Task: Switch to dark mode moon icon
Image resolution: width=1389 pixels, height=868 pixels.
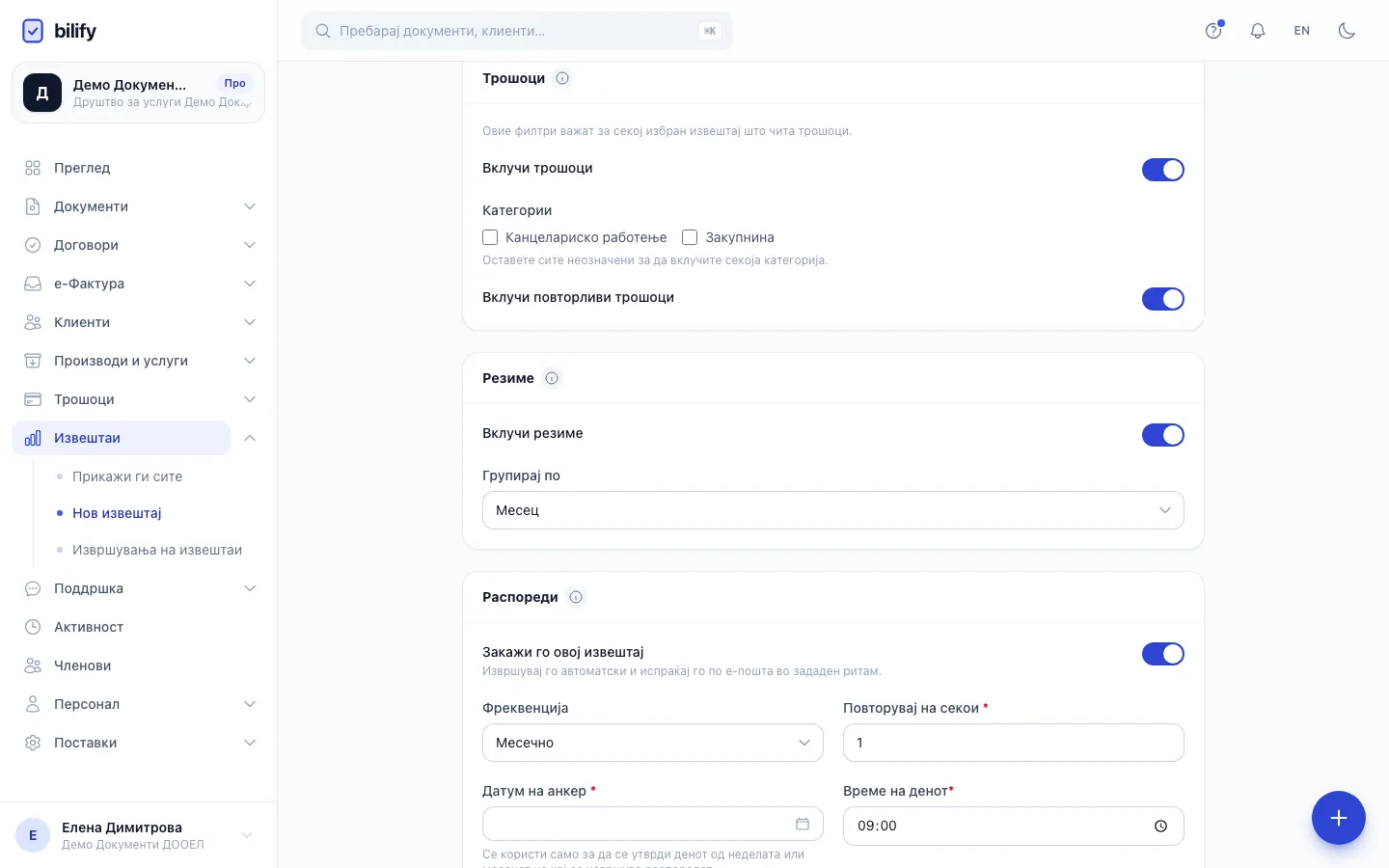Action: [1347, 31]
